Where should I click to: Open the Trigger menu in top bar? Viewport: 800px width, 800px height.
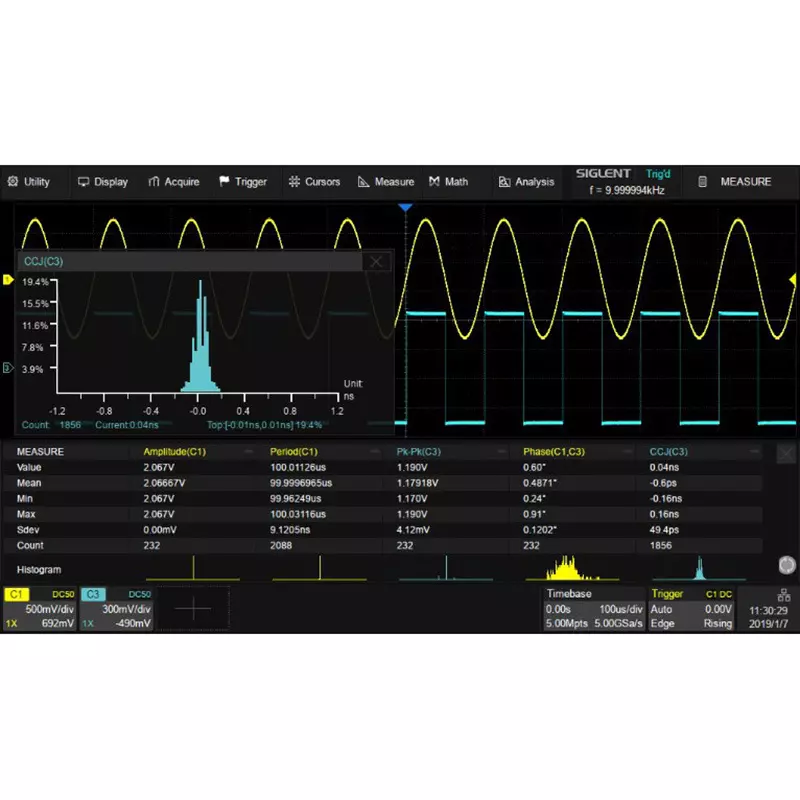(x=243, y=182)
